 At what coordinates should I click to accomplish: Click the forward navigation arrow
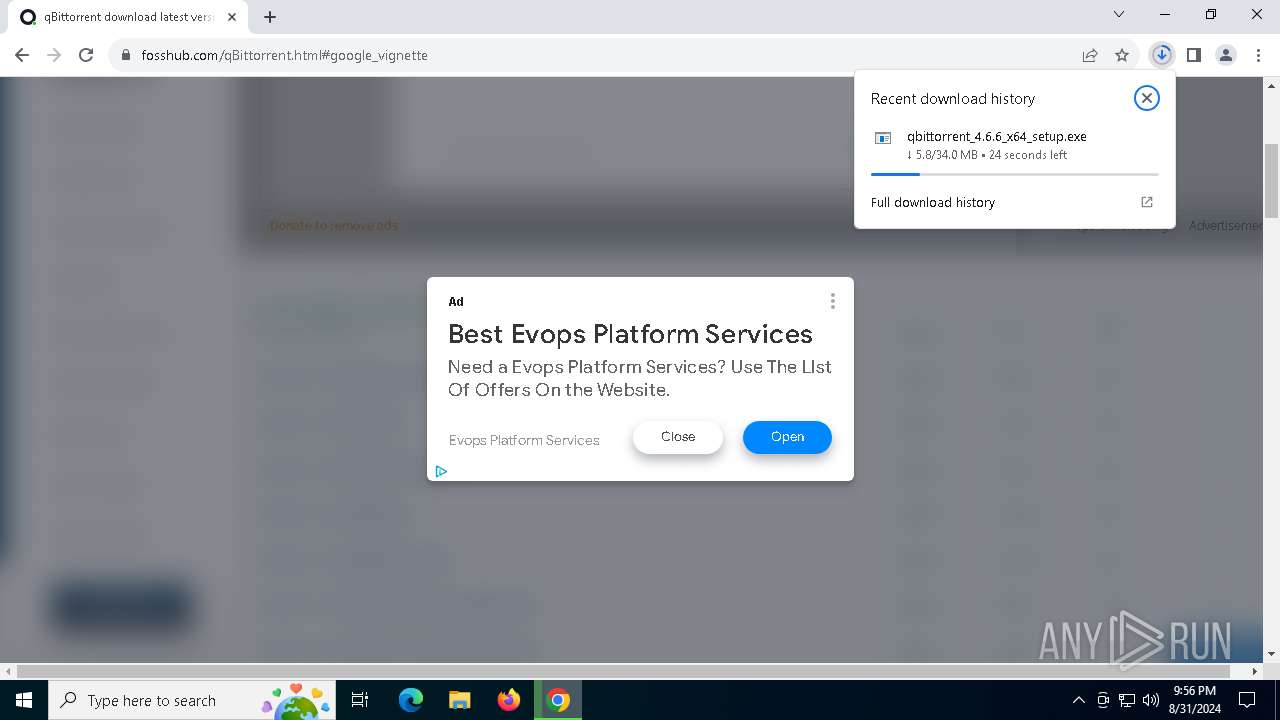coord(54,55)
